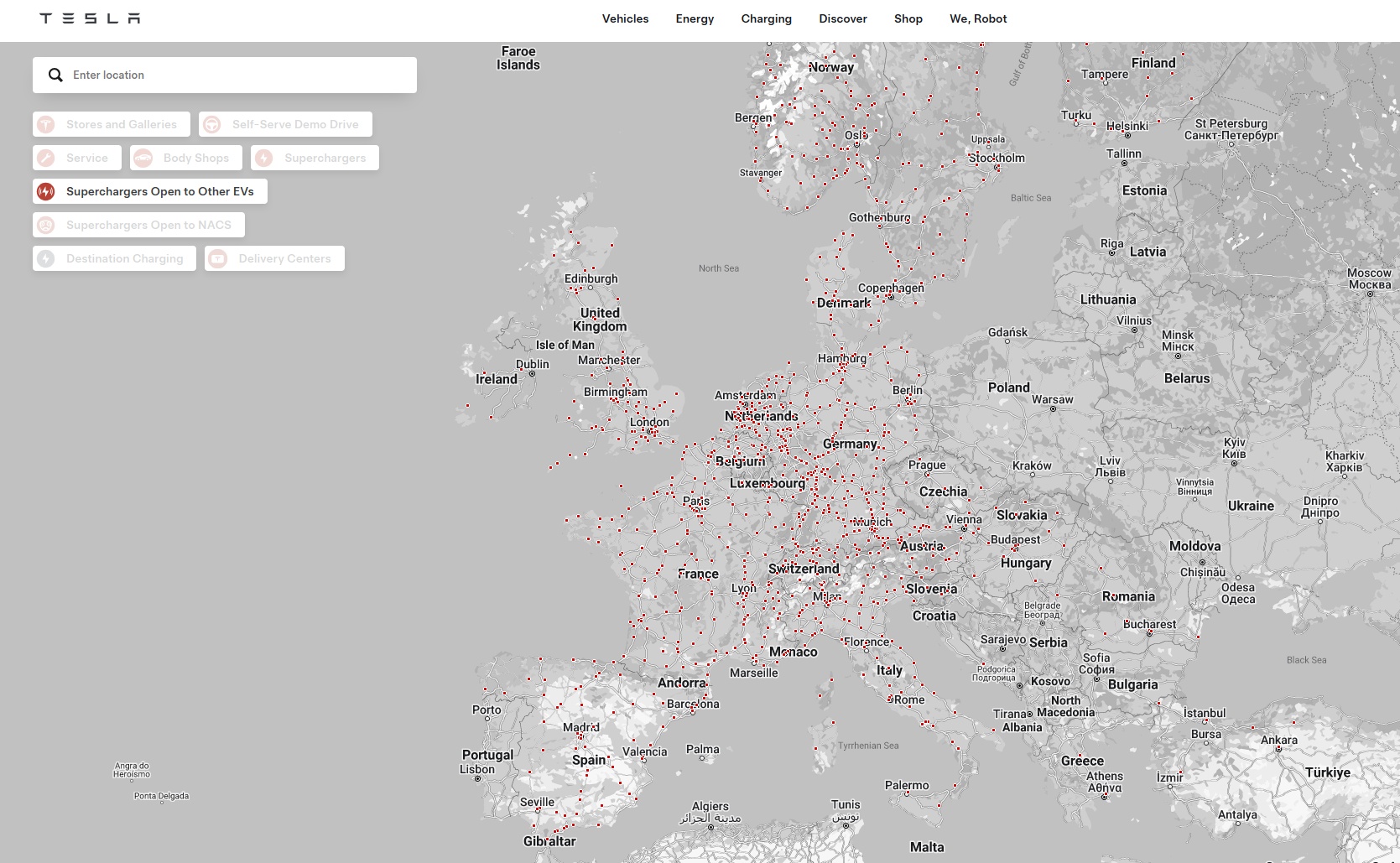The image size is (1400, 863).
Task: Click the Marseille label on the map
Action: [x=754, y=673]
